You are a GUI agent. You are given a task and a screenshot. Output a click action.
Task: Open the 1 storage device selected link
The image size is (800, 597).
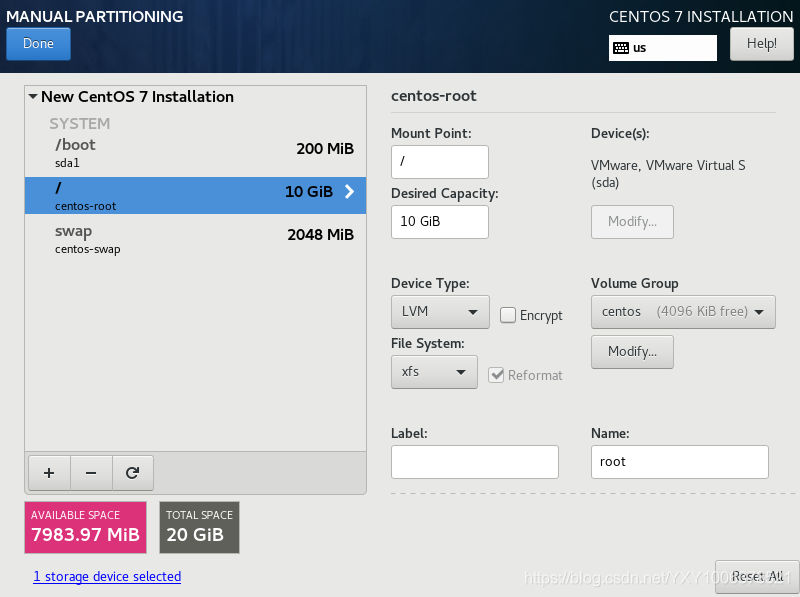pyautogui.click(x=107, y=577)
